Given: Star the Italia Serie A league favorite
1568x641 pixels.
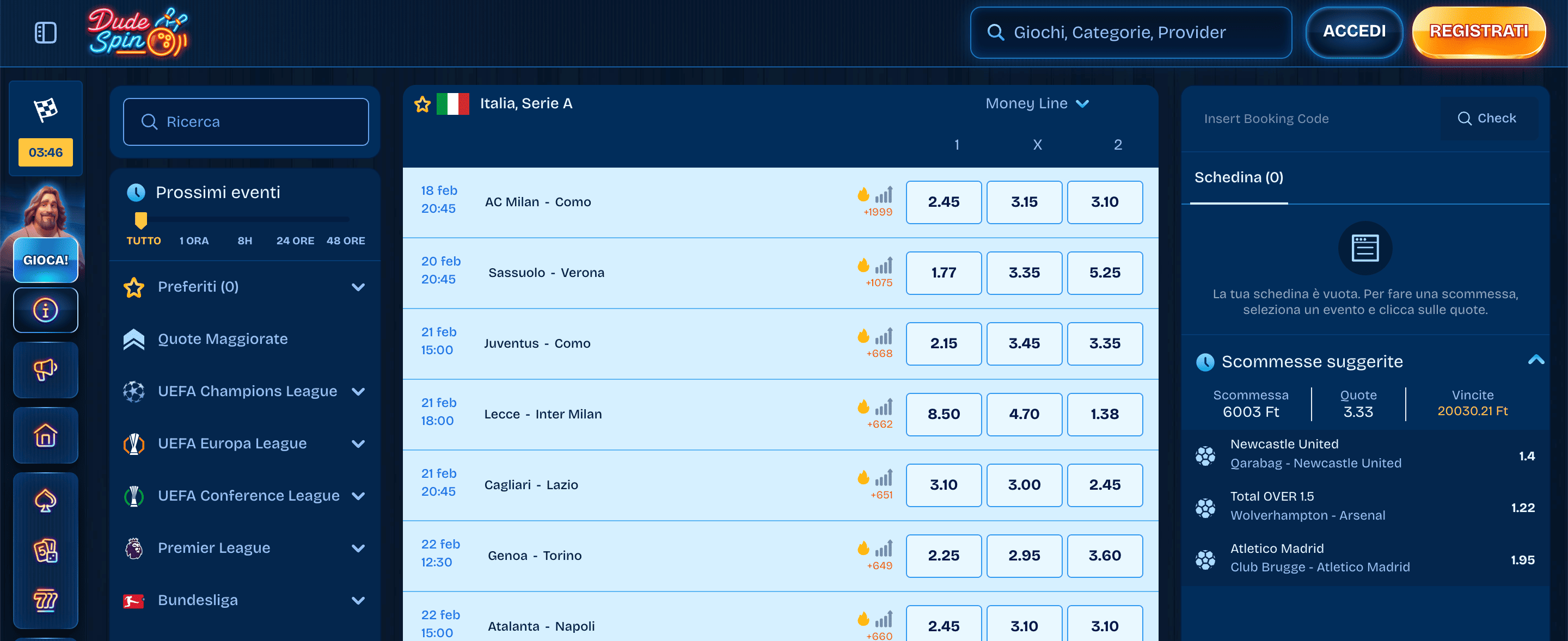Looking at the screenshot, I should (x=421, y=104).
